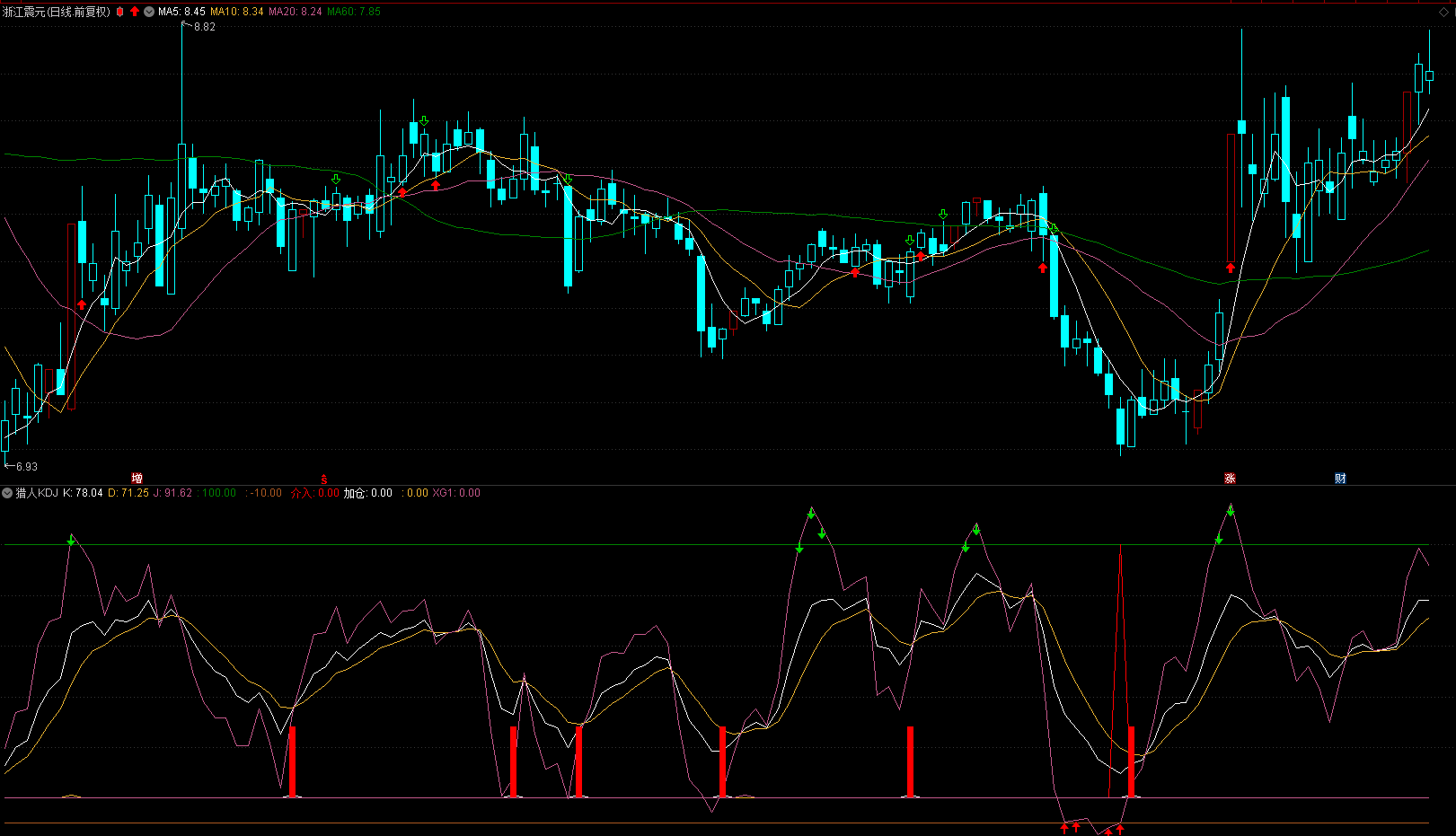Select the MA5: 8.45 label
The width and height of the screenshot is (1456, 836).
[181, 12]
